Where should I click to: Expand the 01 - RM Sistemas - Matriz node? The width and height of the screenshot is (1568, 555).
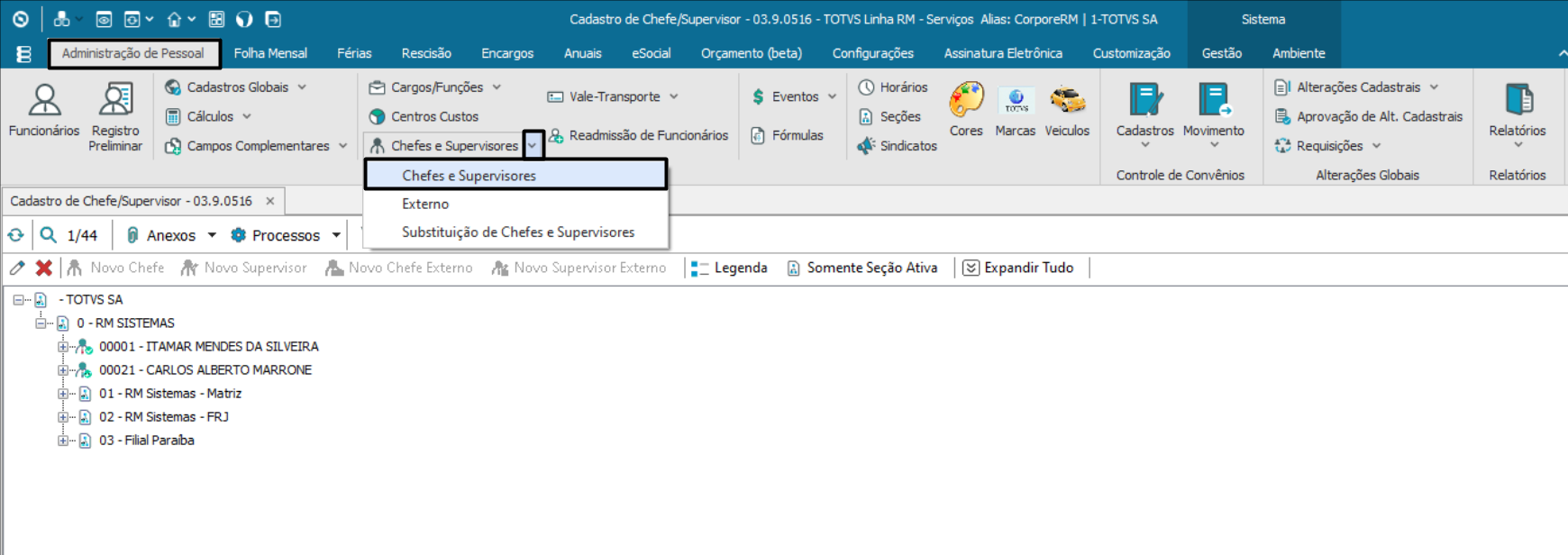[62, 394]
